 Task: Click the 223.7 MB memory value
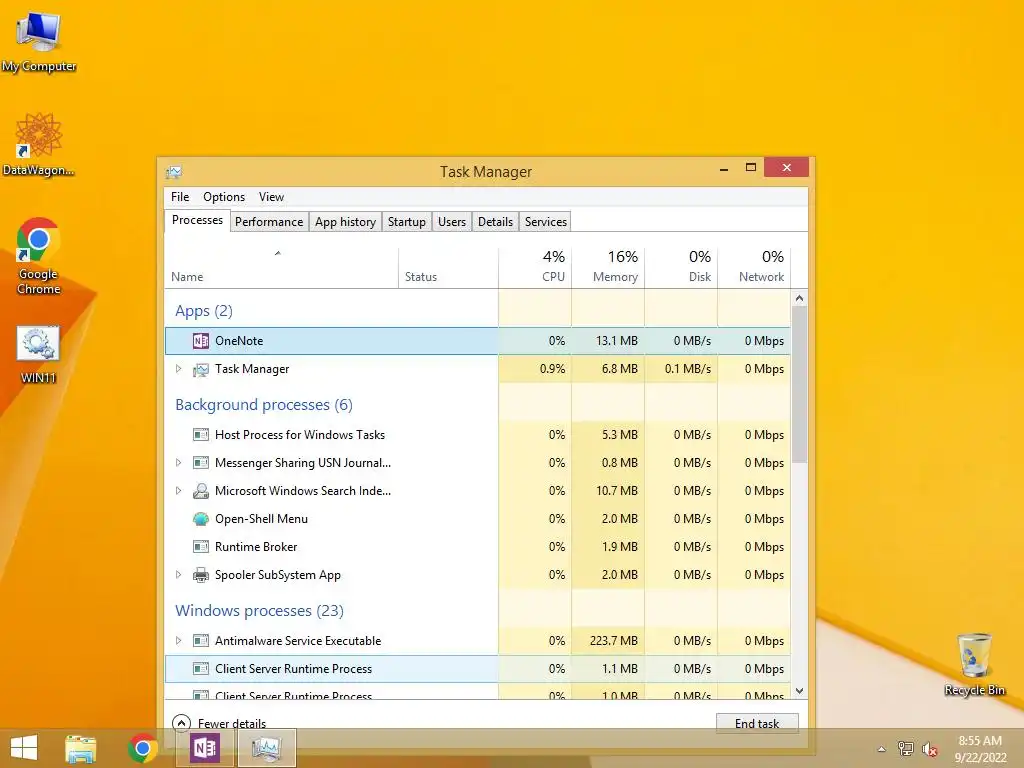click(614, 641)
